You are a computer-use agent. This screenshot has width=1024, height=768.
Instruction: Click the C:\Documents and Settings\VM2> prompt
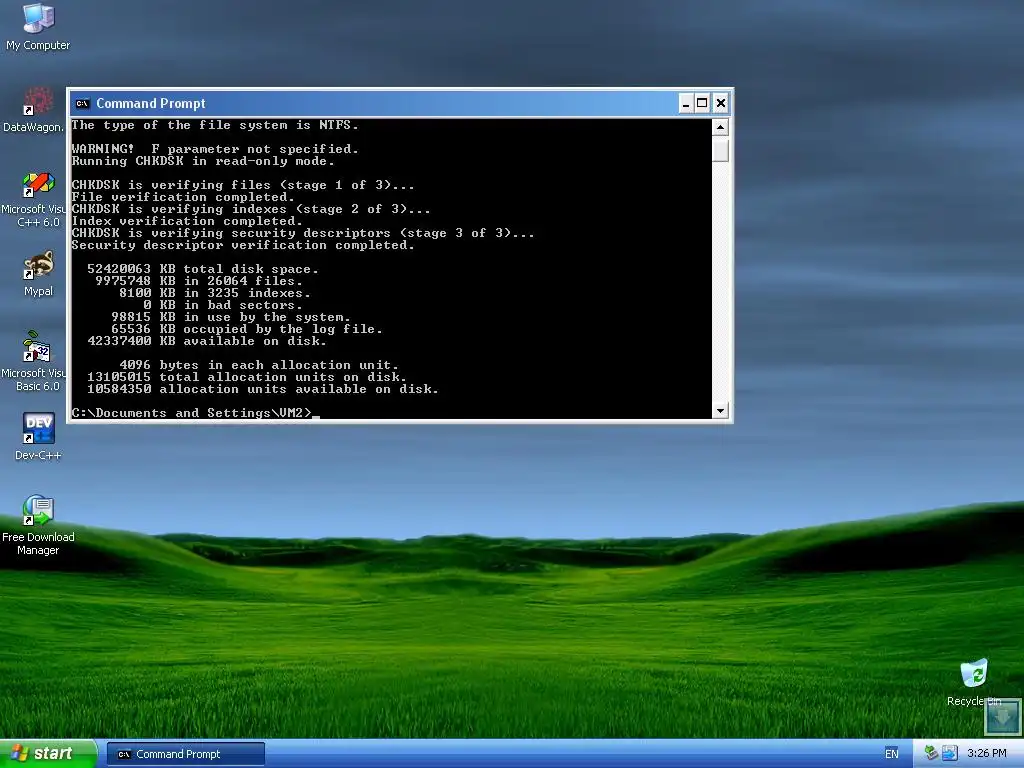click(x=192, y=413)
